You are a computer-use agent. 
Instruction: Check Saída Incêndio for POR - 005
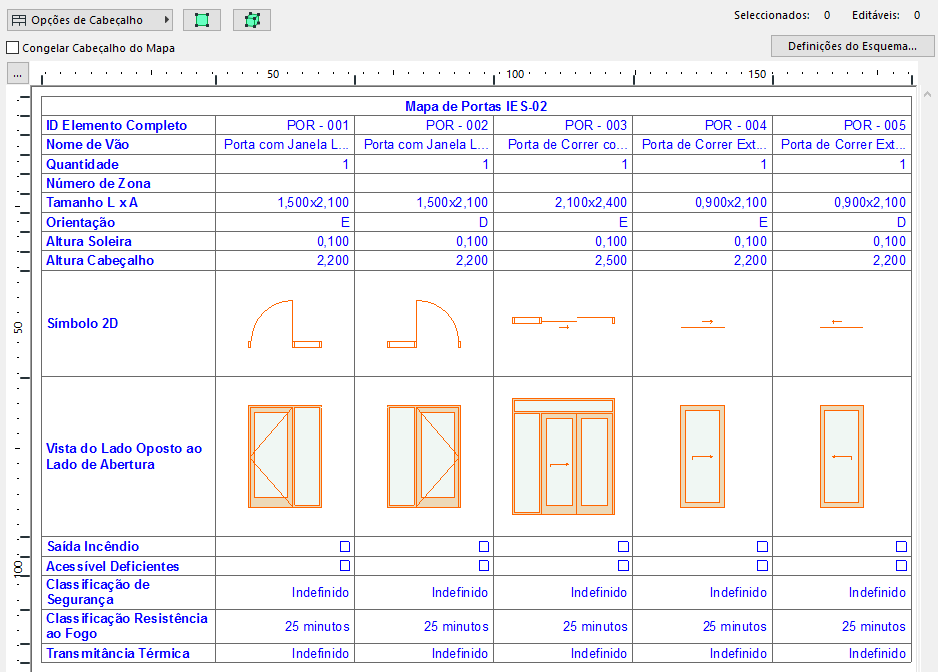click(x=901, y=546)
